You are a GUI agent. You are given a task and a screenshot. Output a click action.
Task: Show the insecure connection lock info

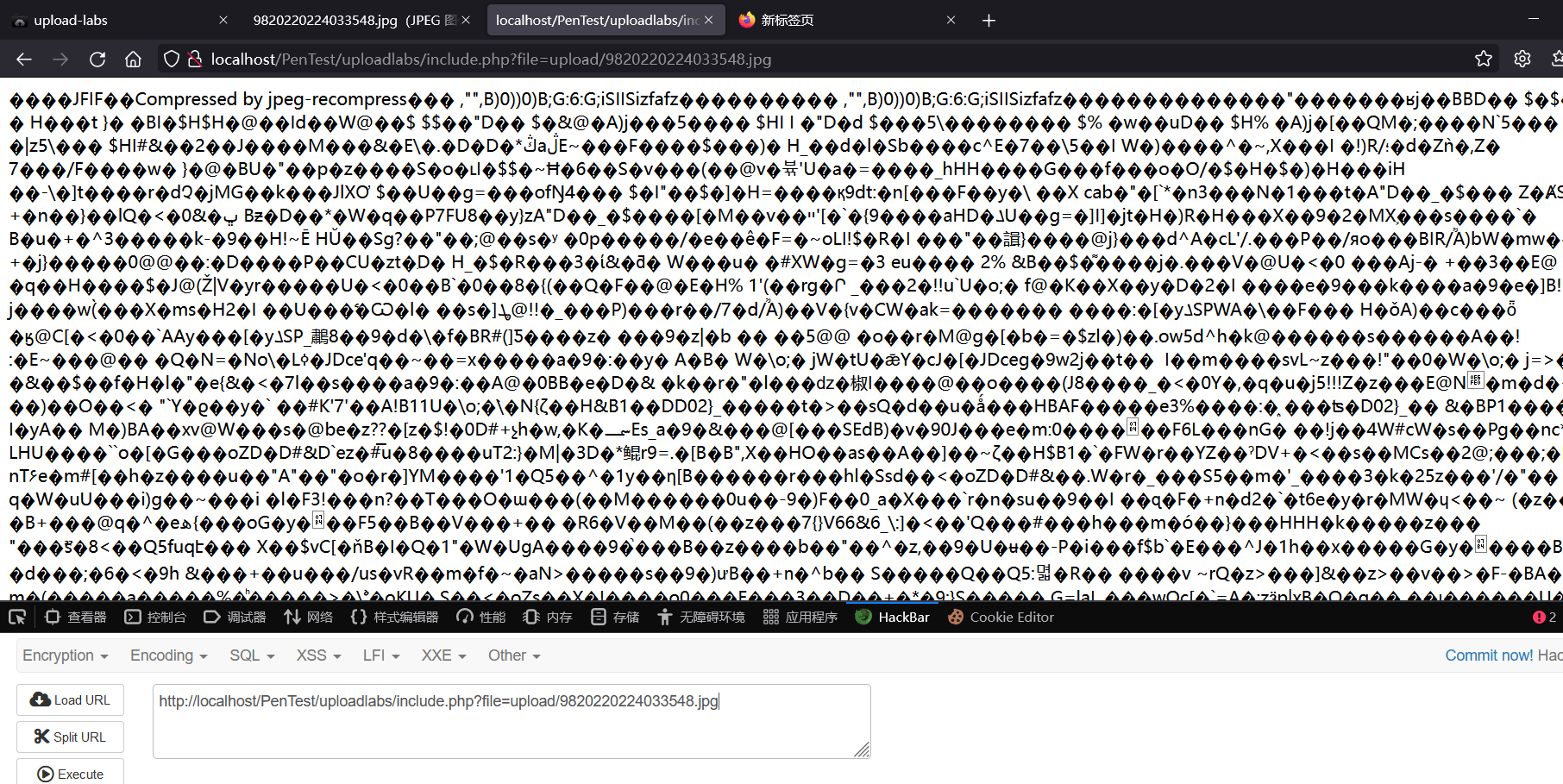[x=195, y=59]
